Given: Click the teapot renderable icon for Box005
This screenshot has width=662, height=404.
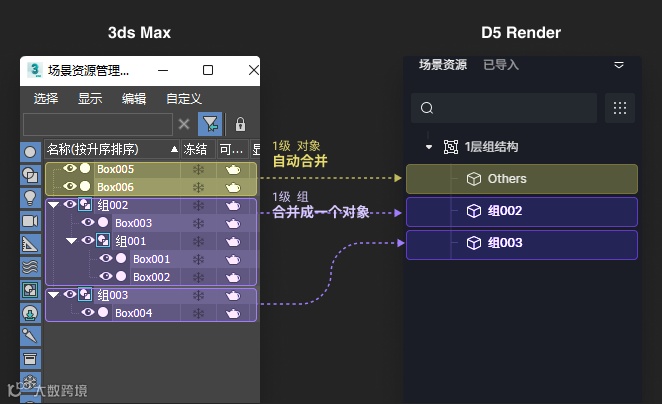Looking at the screenshot, I should 233,169.
